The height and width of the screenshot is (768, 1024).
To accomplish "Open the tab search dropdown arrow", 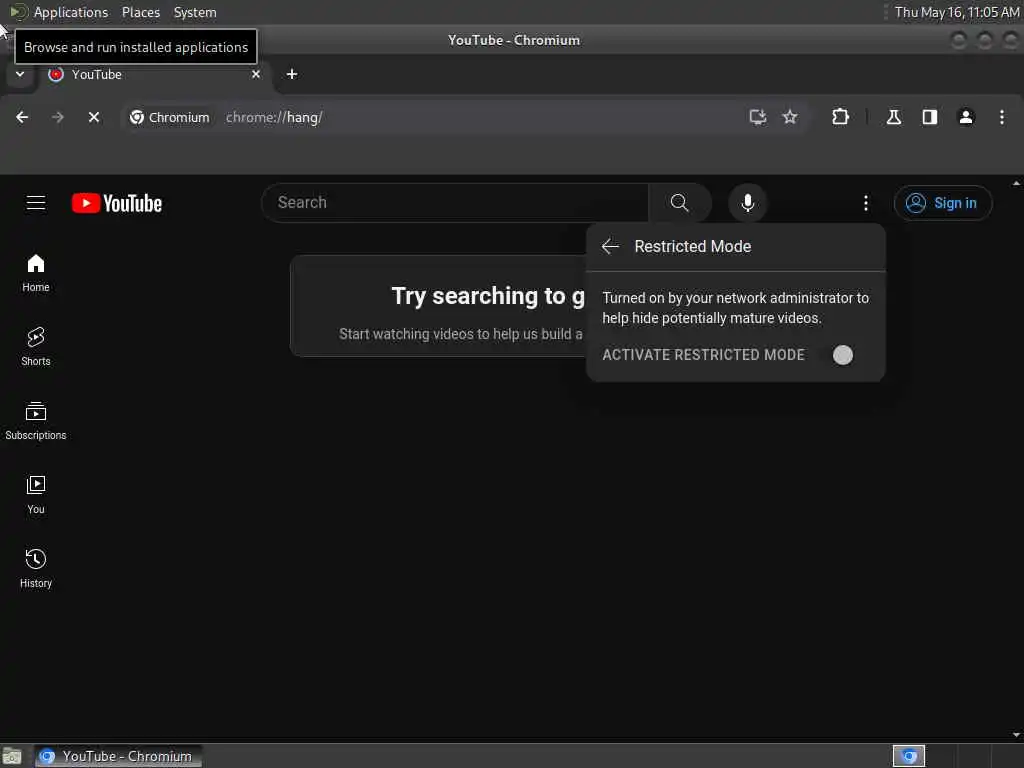I will (20, 74).
